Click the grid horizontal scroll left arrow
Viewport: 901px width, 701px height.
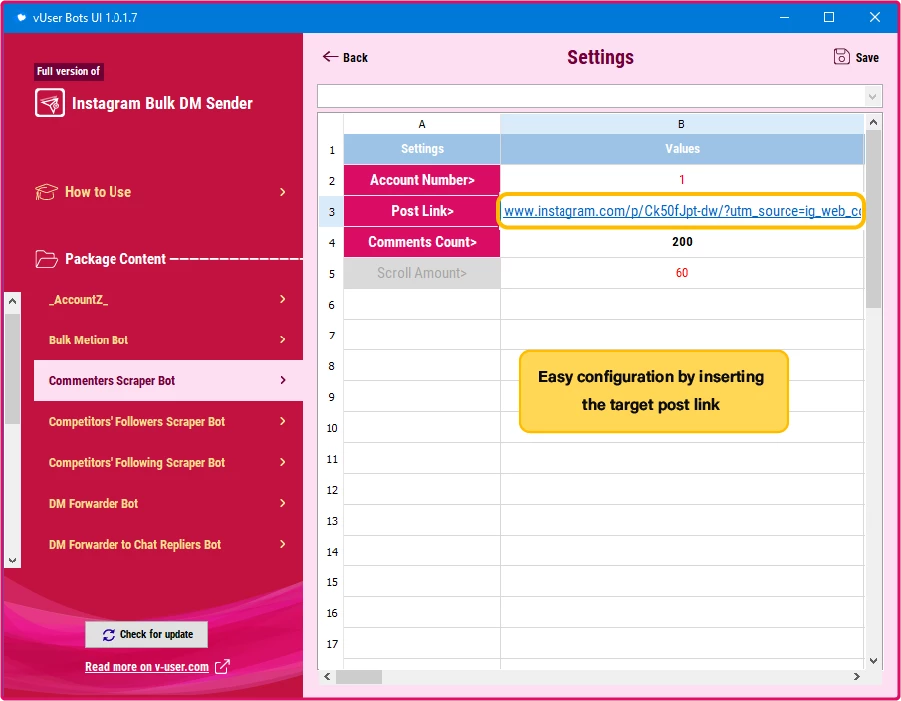327,677
